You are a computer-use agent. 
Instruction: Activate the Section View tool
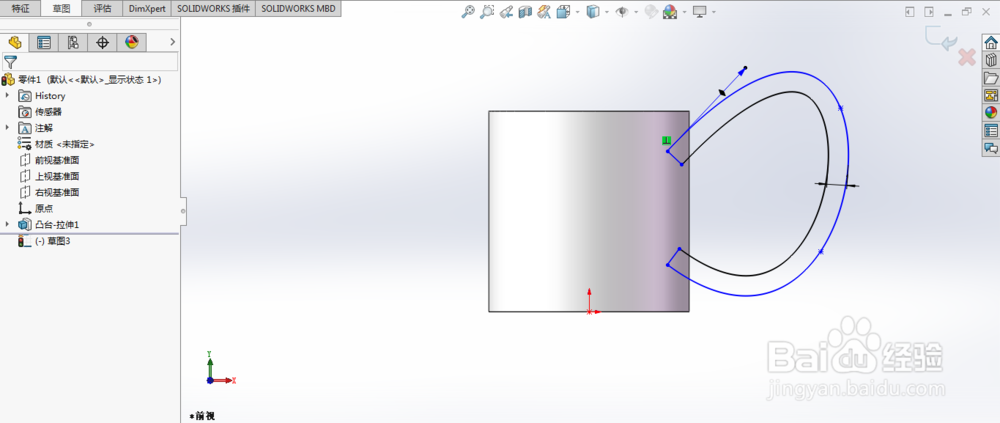click(x=526, y=11)
